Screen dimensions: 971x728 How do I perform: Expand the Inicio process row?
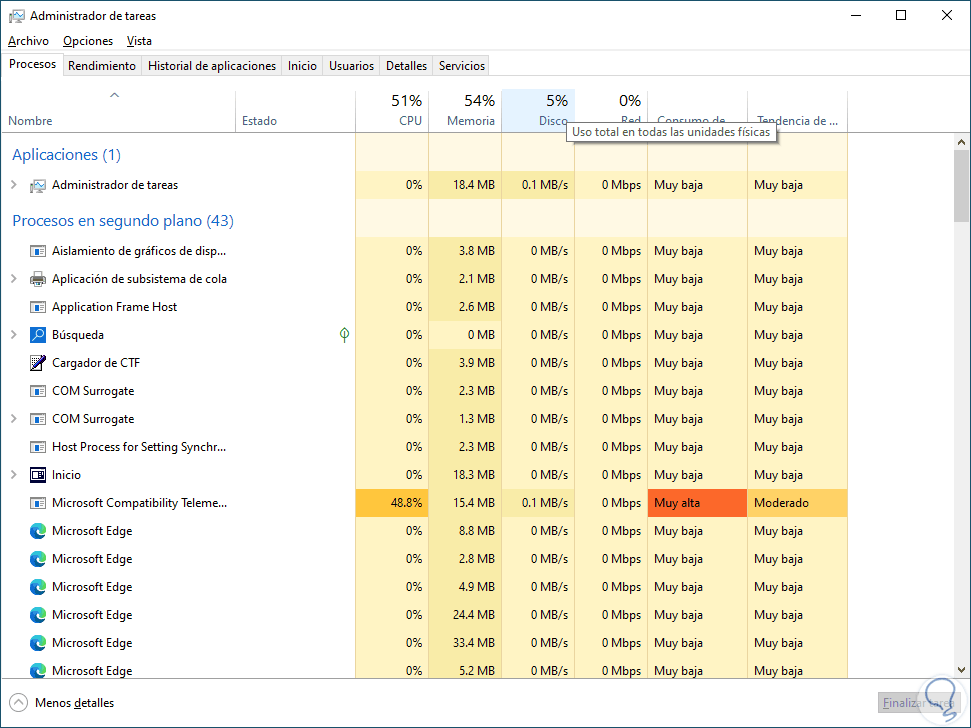click(14, 474)
